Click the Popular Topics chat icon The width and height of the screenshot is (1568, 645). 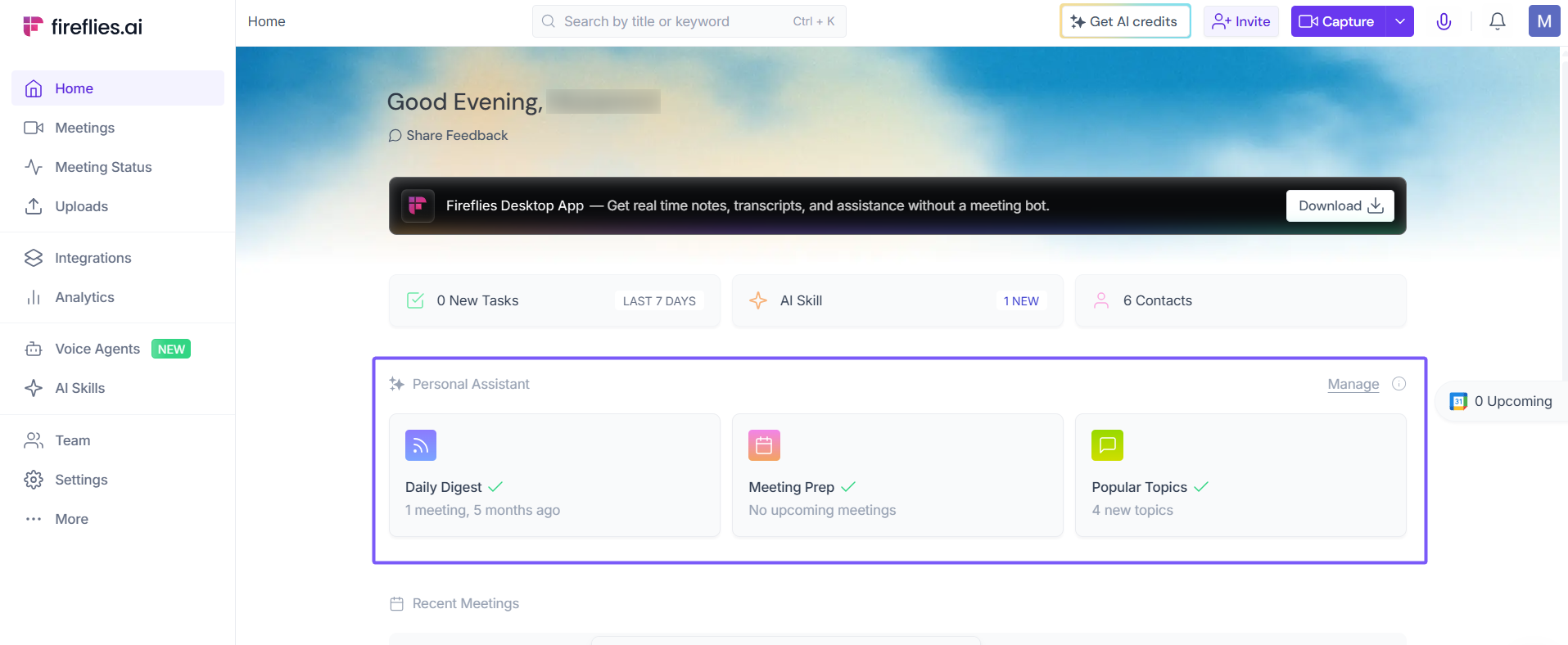point(1107,445)
